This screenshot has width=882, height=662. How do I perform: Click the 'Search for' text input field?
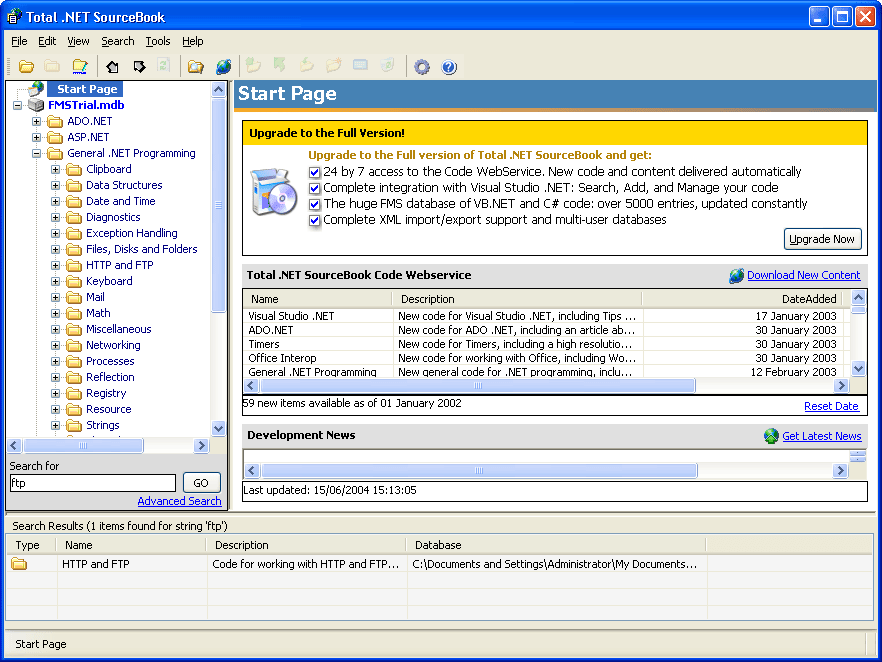coord(93,483)
